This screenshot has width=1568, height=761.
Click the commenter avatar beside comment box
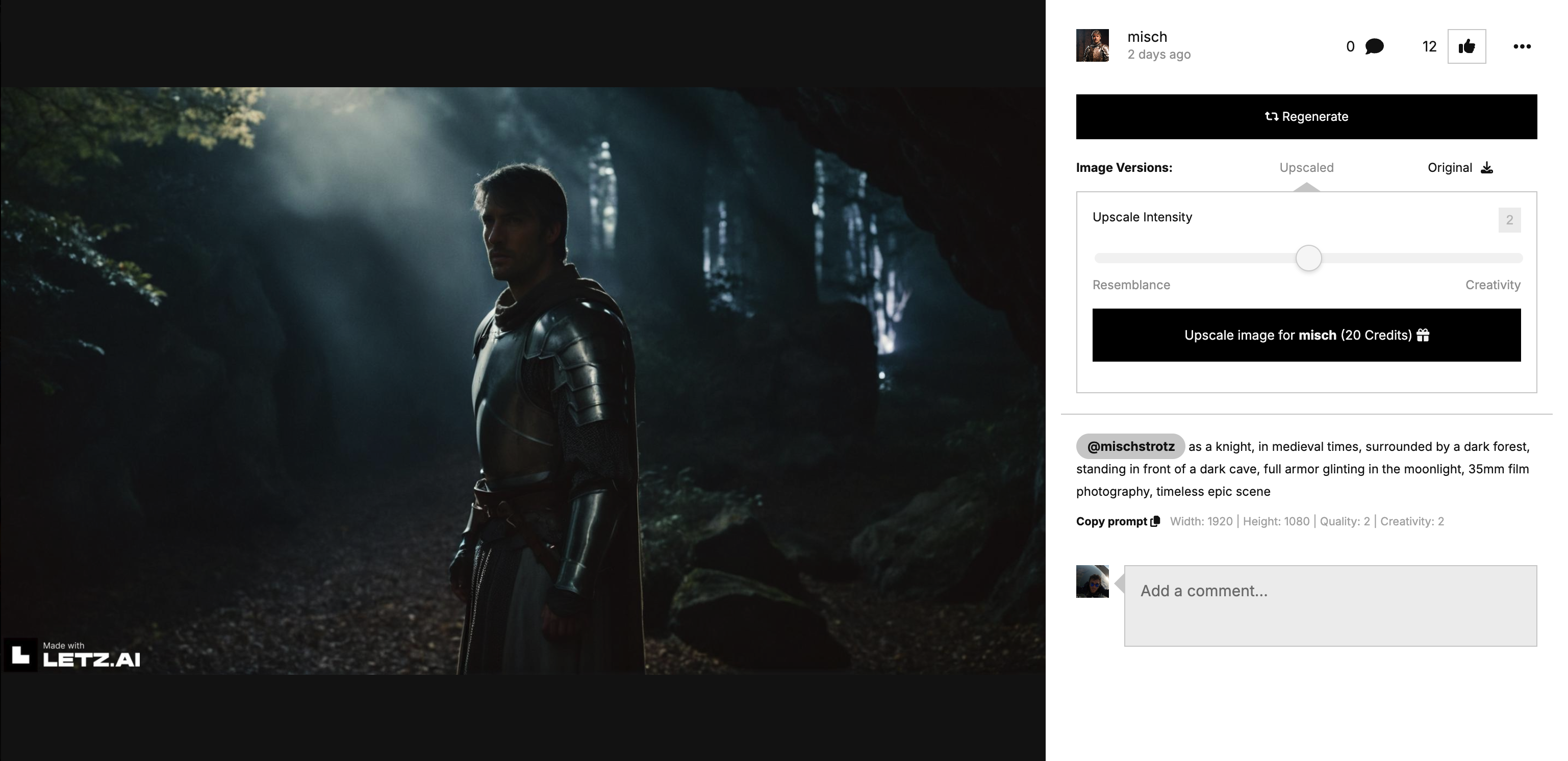pos(1092,581)
